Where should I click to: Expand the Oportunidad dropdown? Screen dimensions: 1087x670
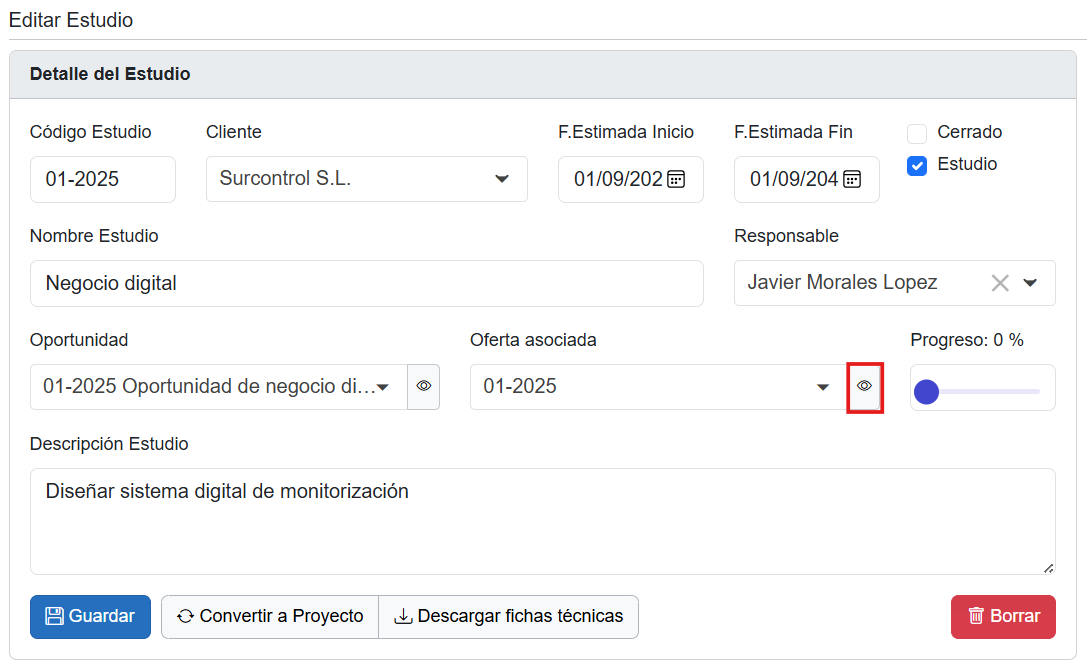382,387
